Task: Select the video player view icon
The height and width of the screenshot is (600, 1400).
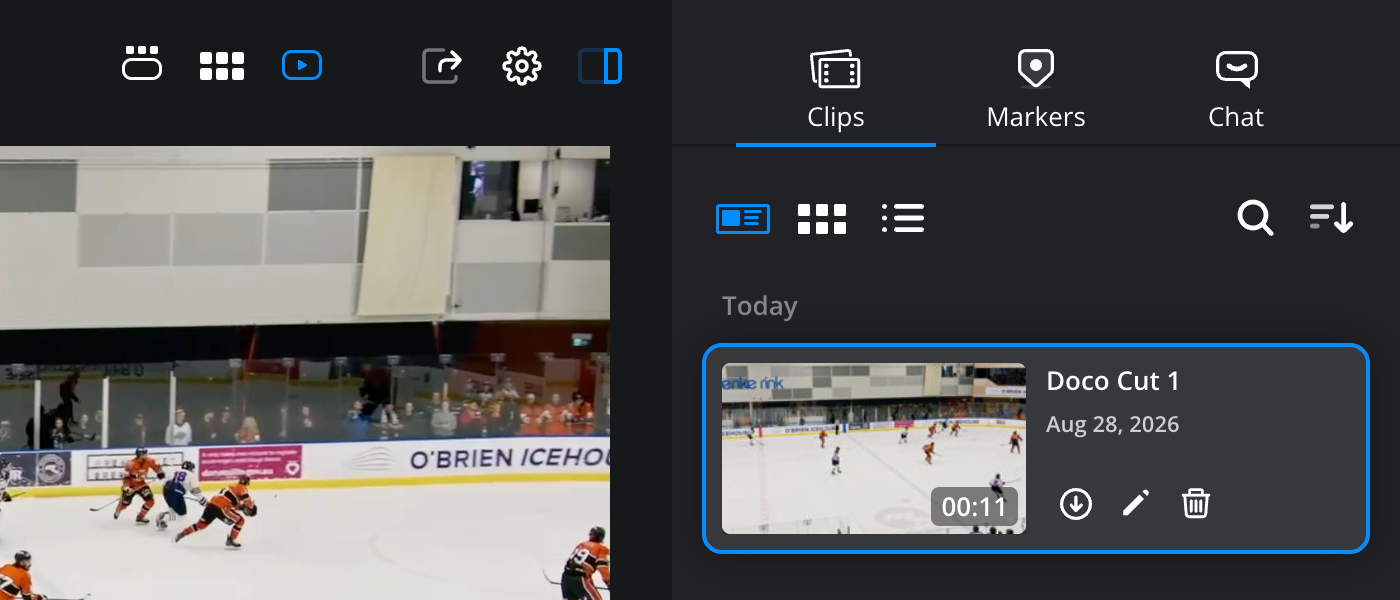Action: (x=302, y=66)
